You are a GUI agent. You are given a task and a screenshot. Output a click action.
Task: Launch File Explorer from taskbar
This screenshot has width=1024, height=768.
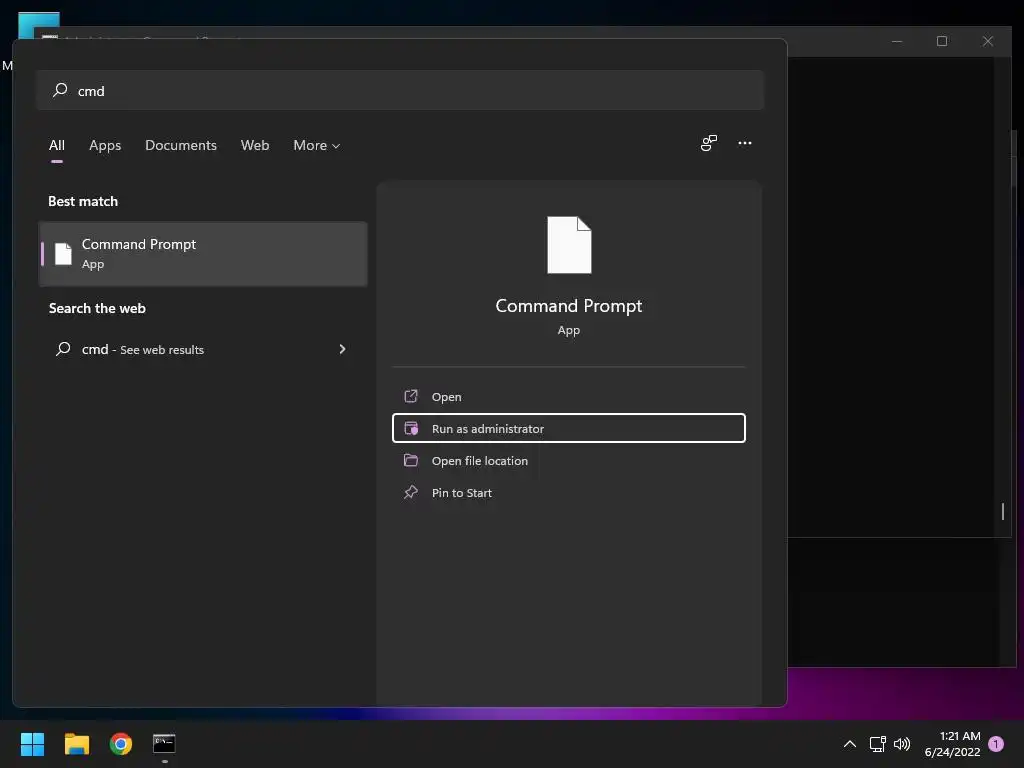tap(76, 744)
